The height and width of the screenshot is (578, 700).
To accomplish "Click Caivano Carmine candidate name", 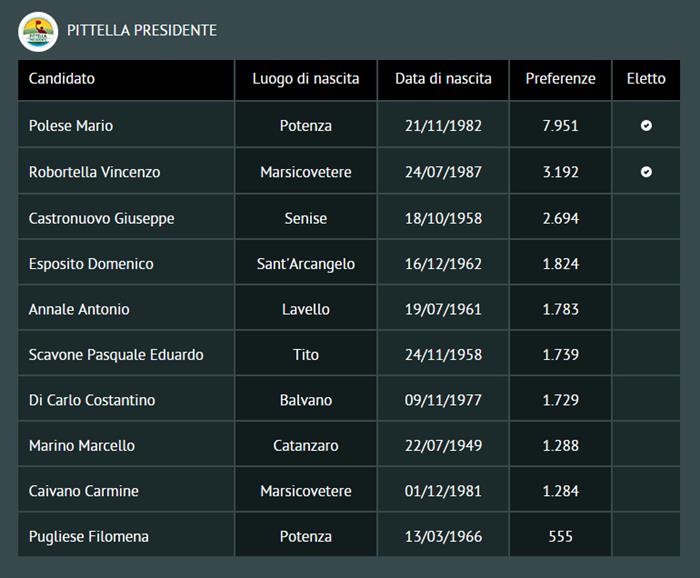I will (84, 491).
